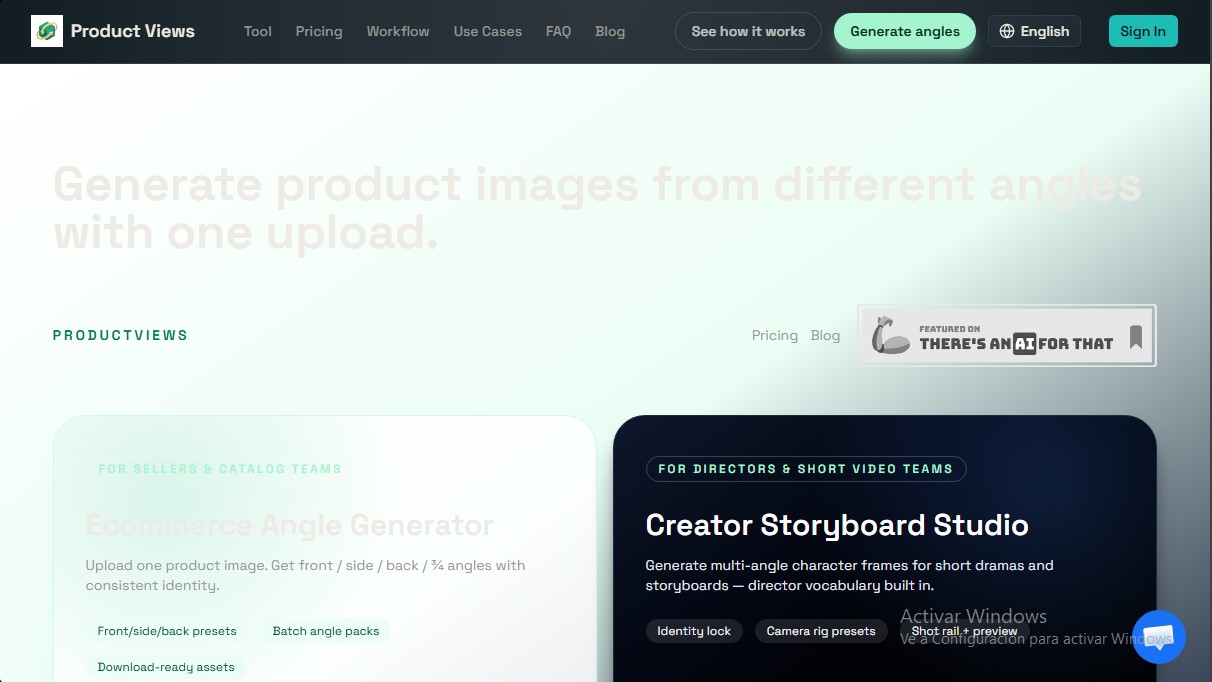
Task: Click the Shot rail + preview chip
Action: [964, 631]
